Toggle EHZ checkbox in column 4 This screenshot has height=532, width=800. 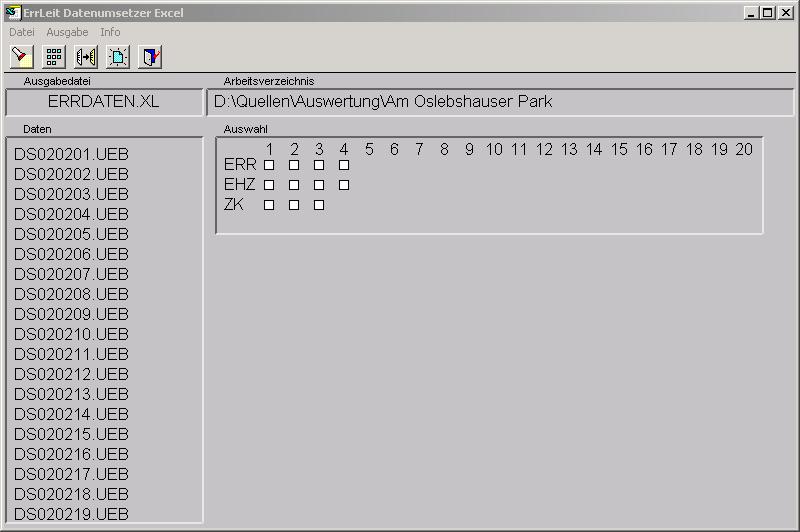coord(344,185)
